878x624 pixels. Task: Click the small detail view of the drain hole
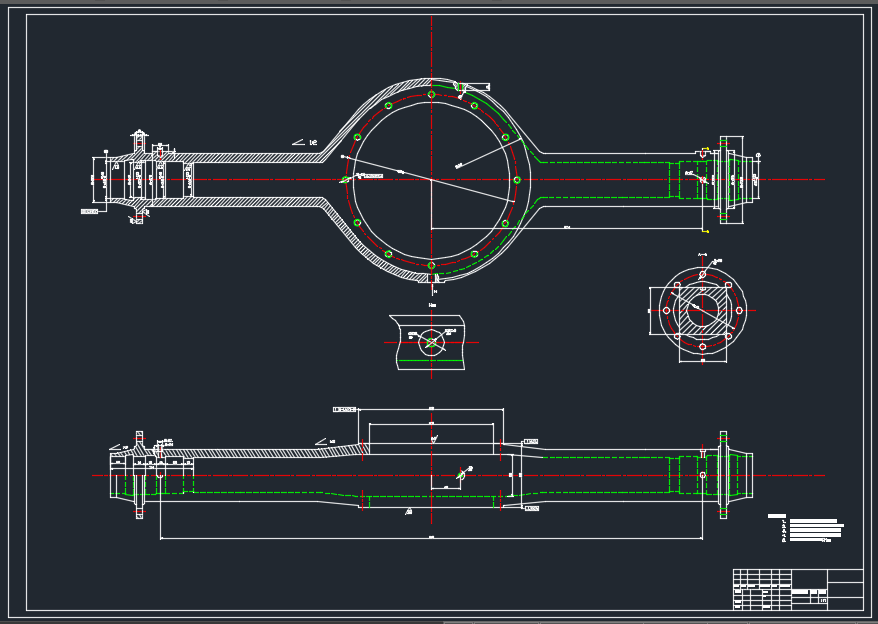[431, 342]
